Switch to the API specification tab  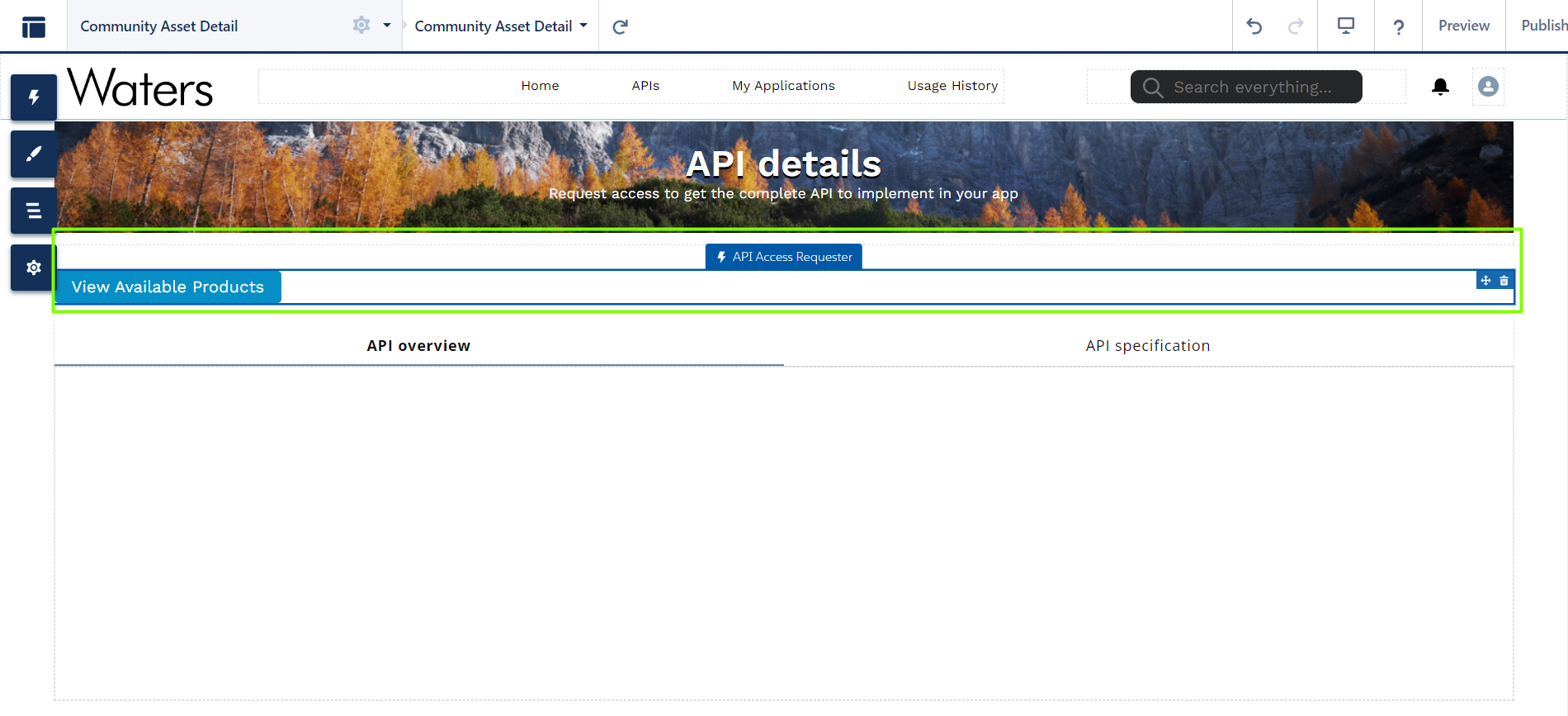tap(1148, 346)
